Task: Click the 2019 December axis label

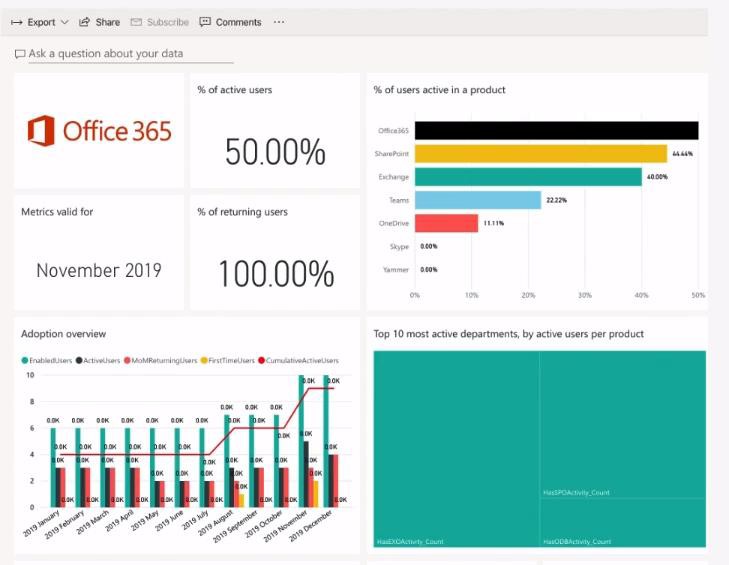Action: [311, 526]
